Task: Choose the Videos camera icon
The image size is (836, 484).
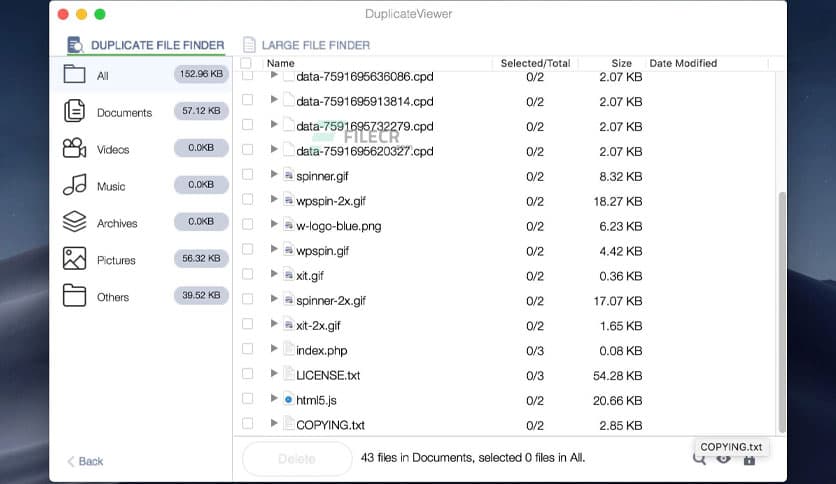Action: click(74, 148)
